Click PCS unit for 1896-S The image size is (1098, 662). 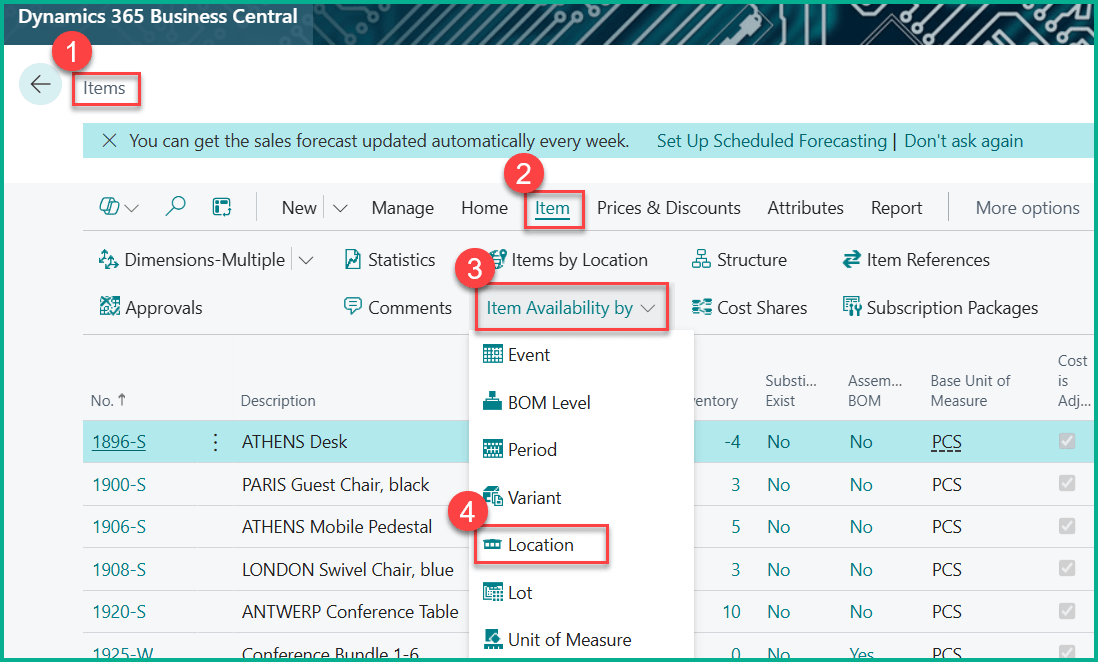point(947,442)
